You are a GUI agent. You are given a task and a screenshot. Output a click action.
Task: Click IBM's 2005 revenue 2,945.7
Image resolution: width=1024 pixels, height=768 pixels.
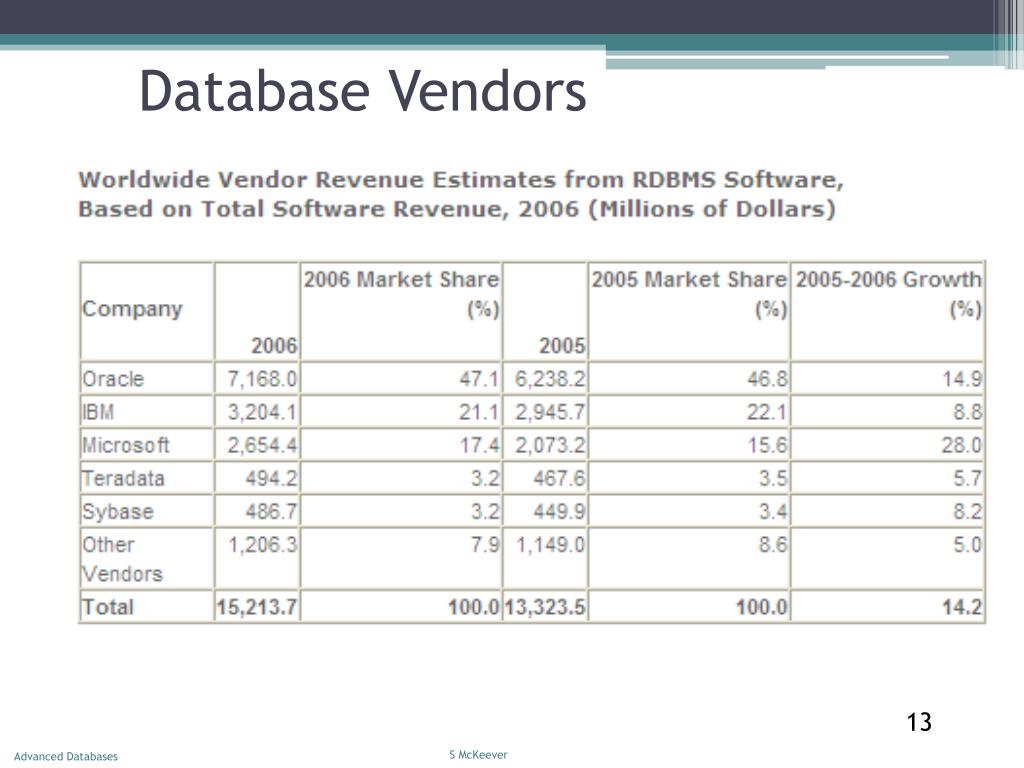click(550, 412)
